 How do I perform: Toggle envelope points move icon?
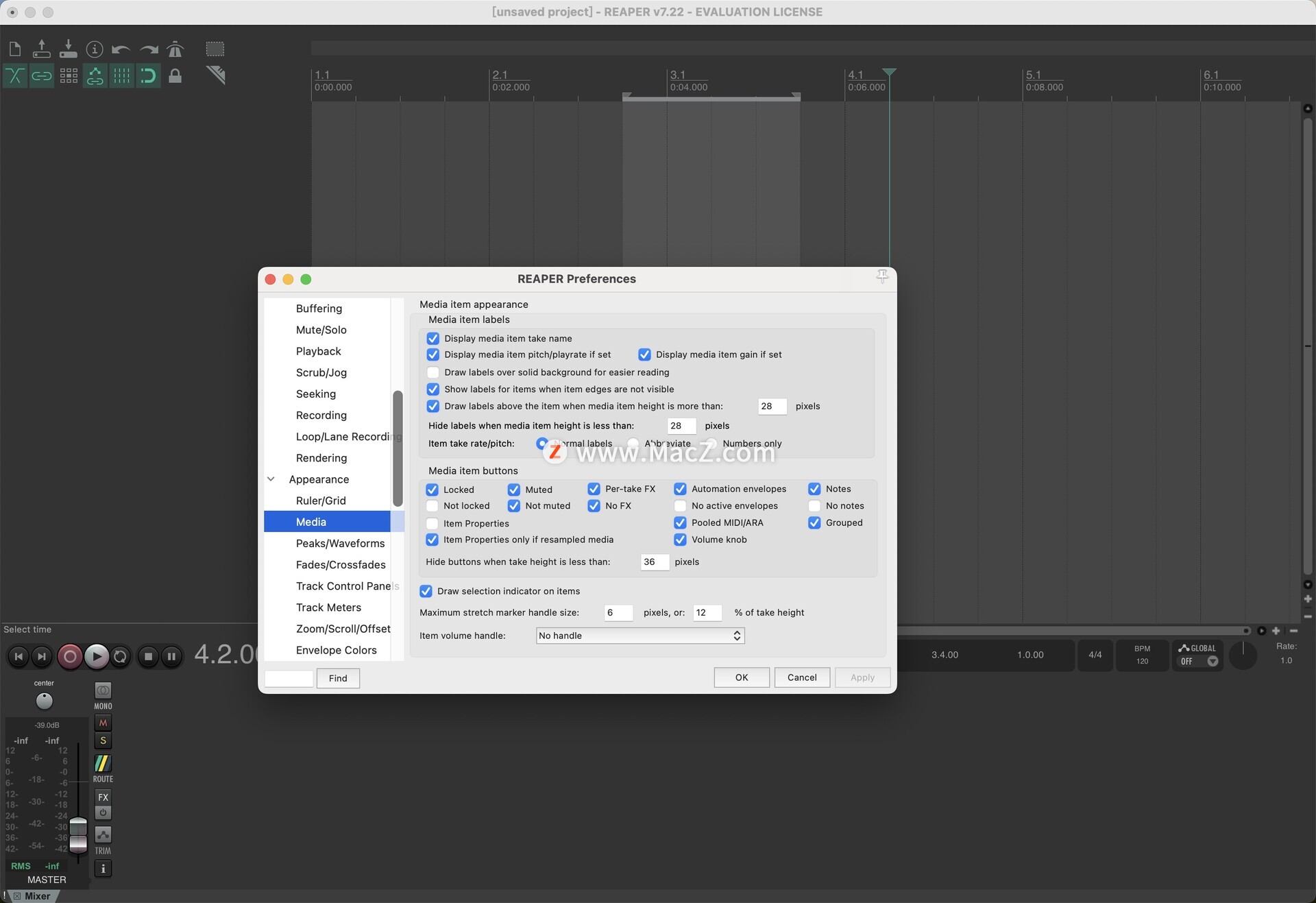(95, 75)
